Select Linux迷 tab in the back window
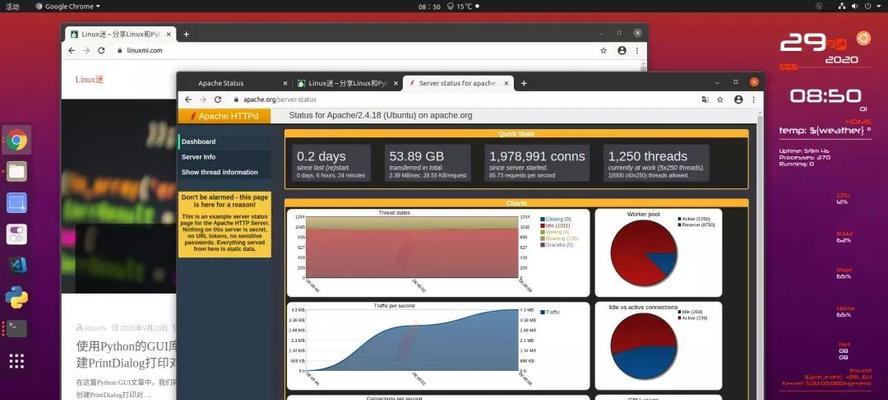Image resolution: width=888 pixels, height=400 pixels. (120, 34)
